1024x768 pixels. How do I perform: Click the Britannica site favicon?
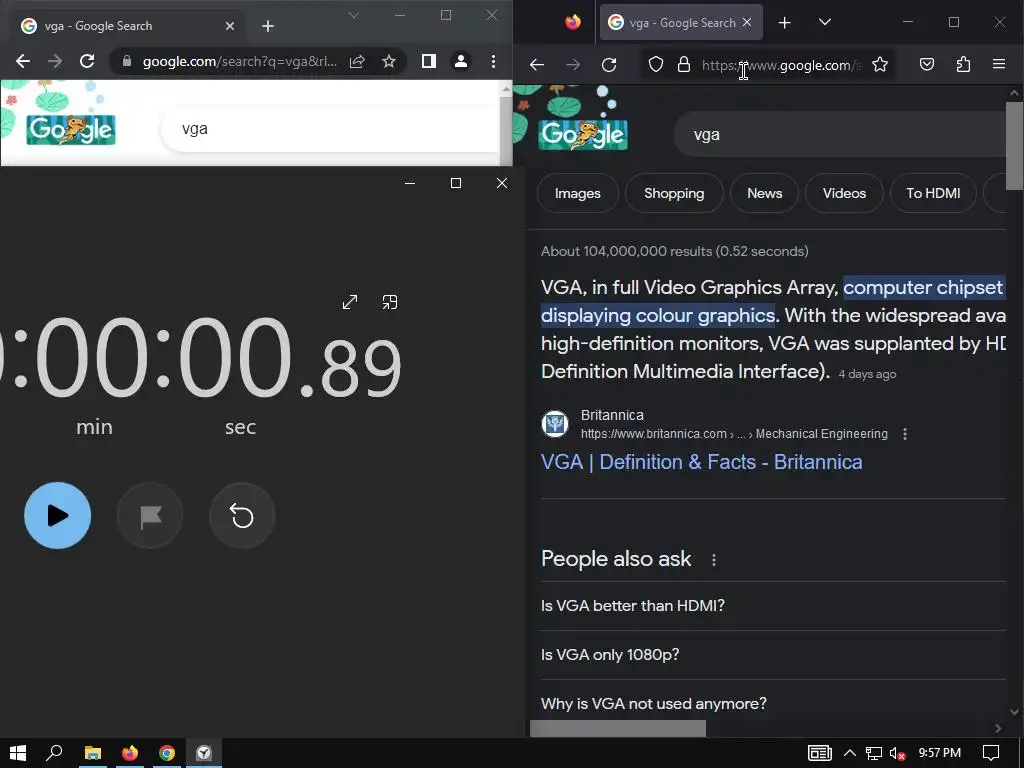click(x=554, y=424)
